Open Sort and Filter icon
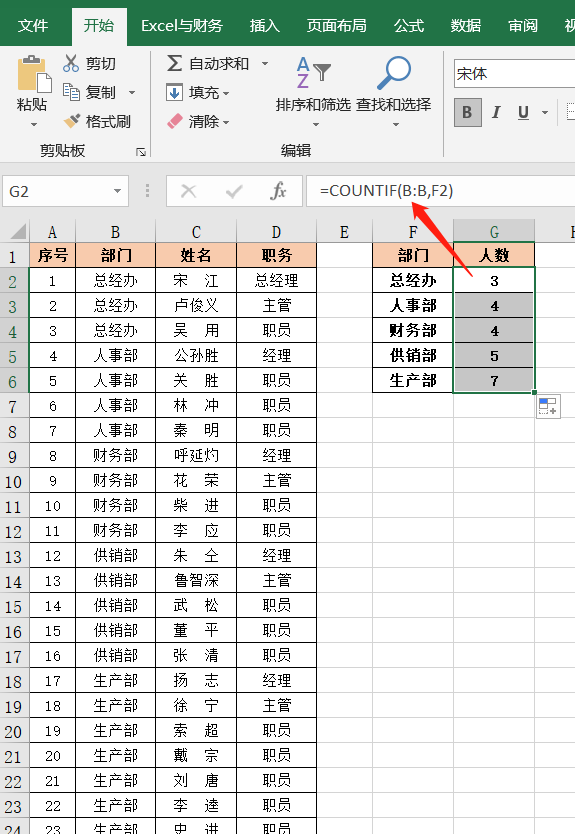This screenshot has height=834, width=575. (313, 73)
